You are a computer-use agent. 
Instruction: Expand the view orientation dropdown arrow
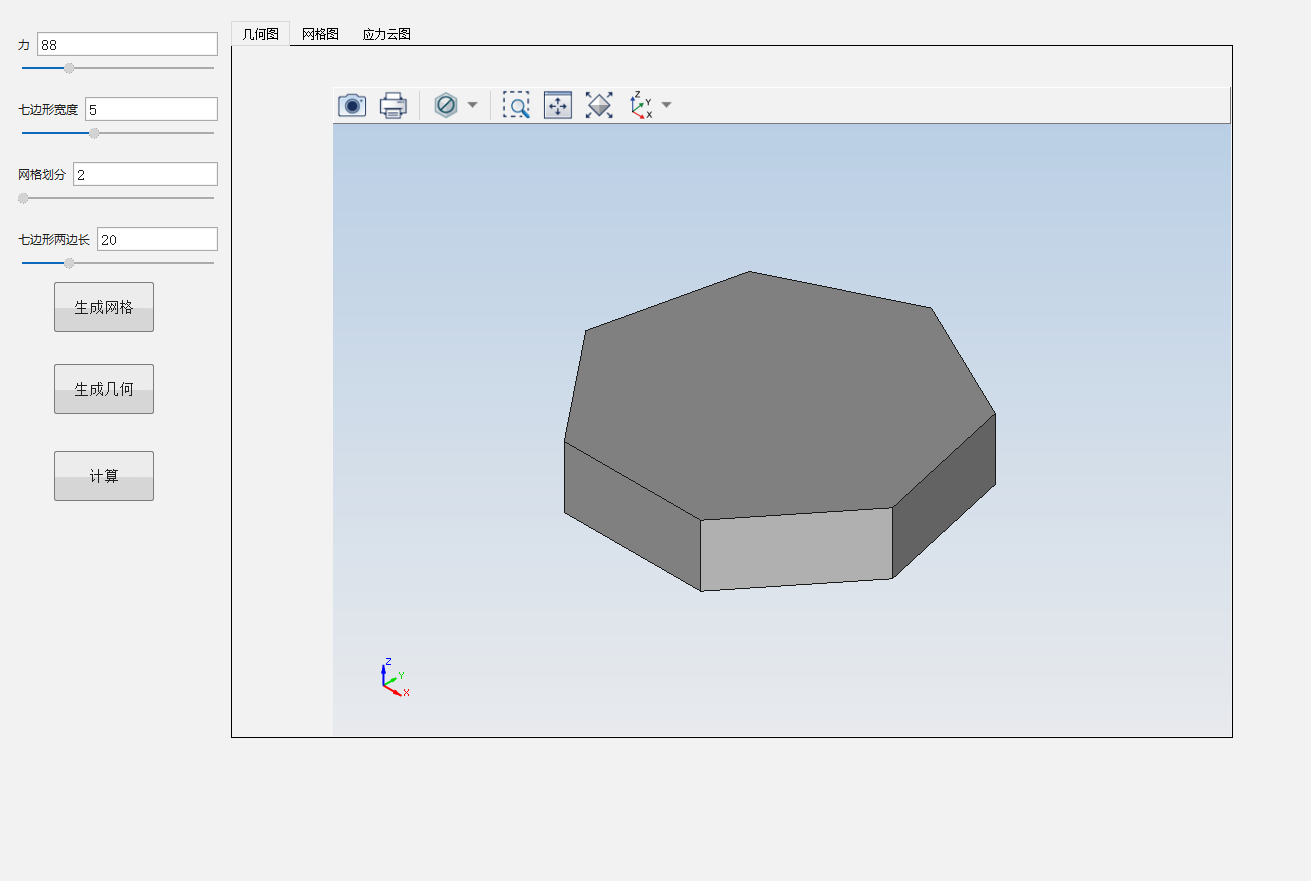click(666, 105)
